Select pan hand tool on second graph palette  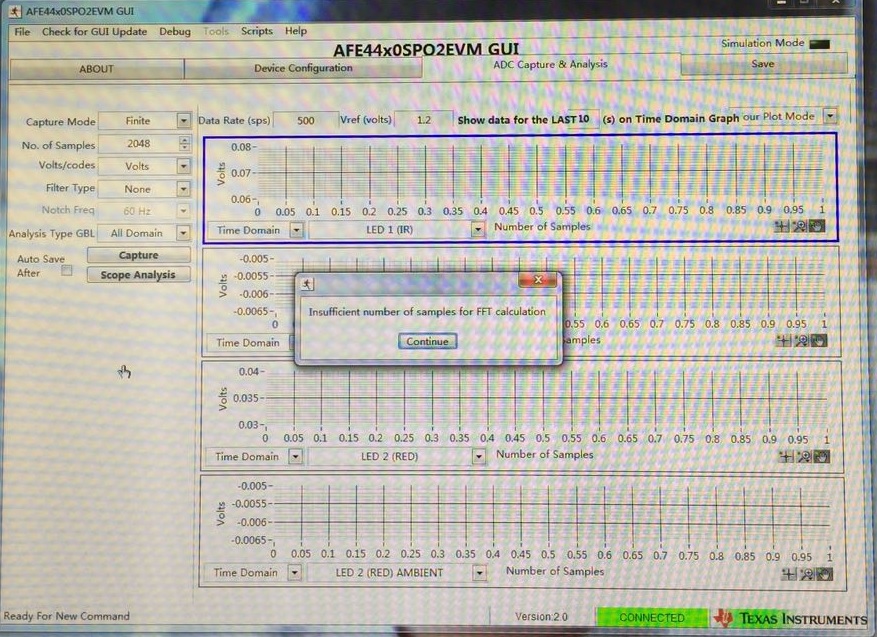pos(819,341)
